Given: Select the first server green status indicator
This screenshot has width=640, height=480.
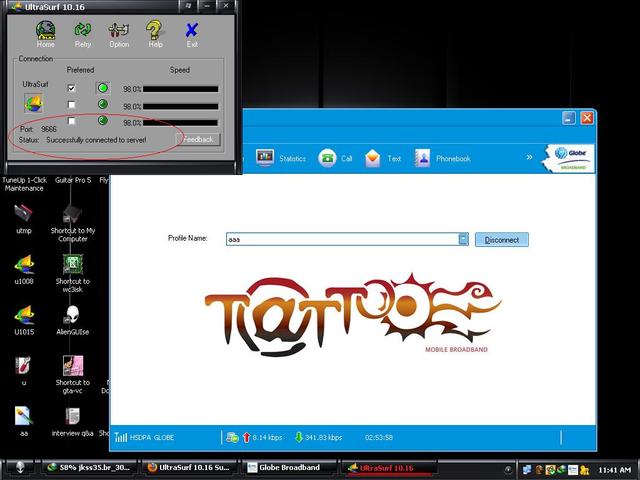Looking at the screenshot, I should point(103,88).
